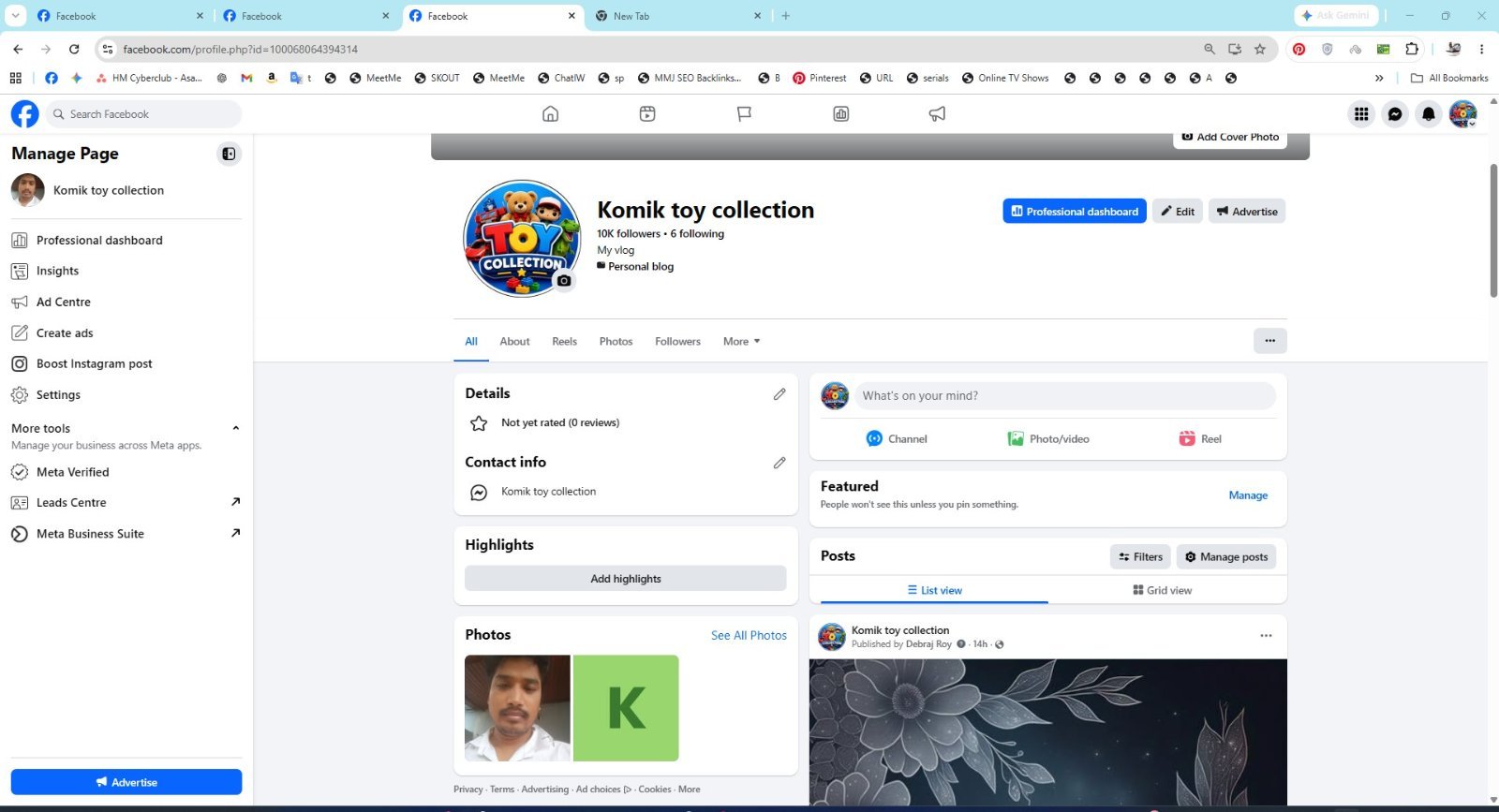Open Chrome three-dot menu

point(1481,49)
